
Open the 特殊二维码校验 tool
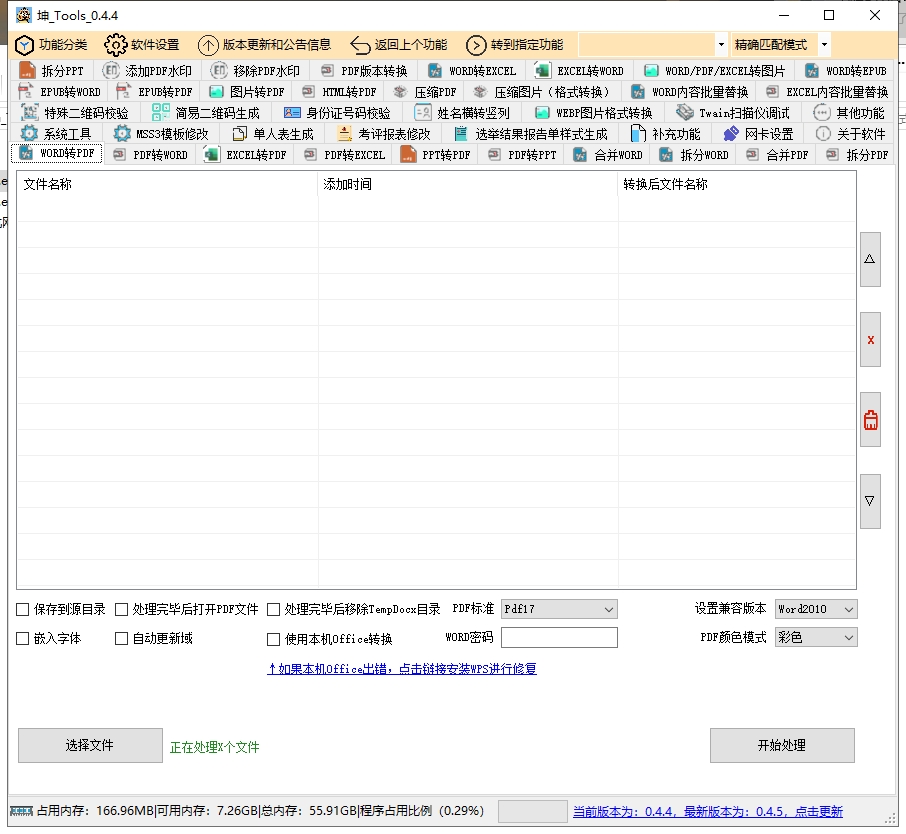(x=75, y=113)
